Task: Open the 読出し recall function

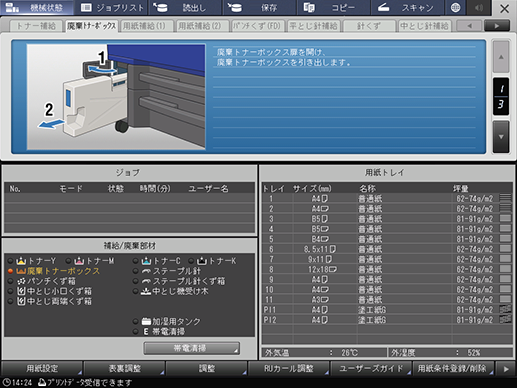Action: pyautogui.click(x=185, y=7)
